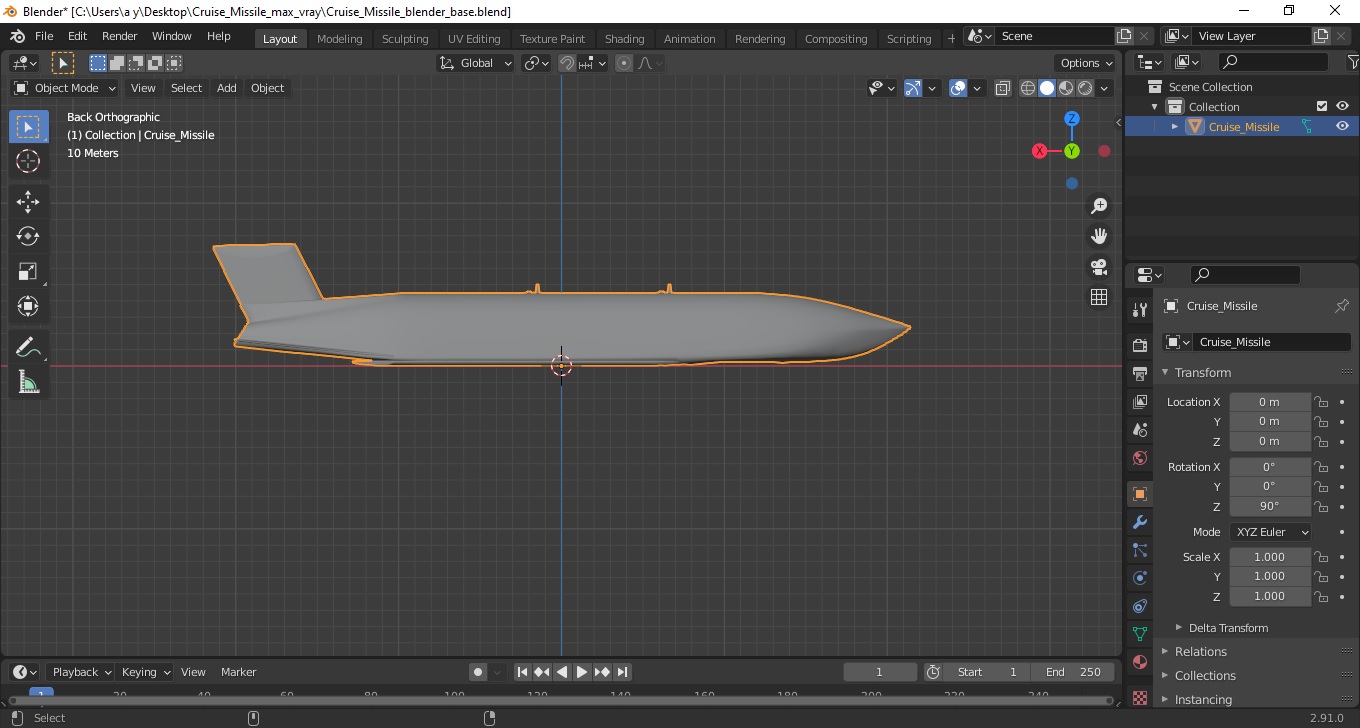The width and height of the screenshot is (1360, 728).
Task: Open the Render properties tab
Action: click(1139, 346)
